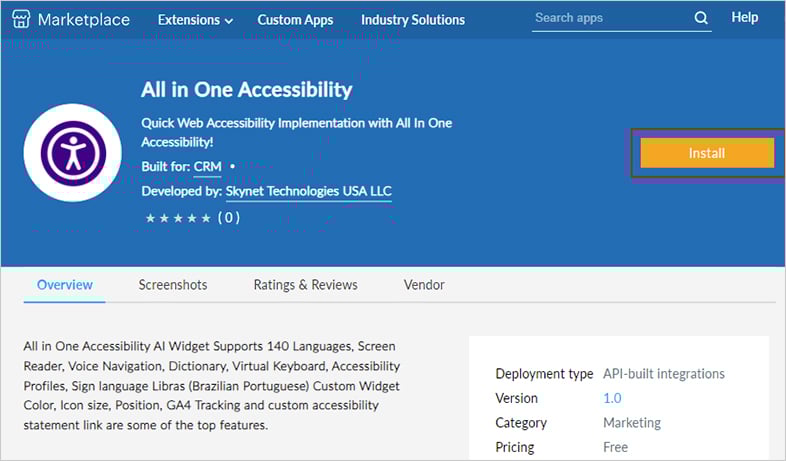
Task: Open the Industry Solutions menu
Action: (x=412, y=20)
